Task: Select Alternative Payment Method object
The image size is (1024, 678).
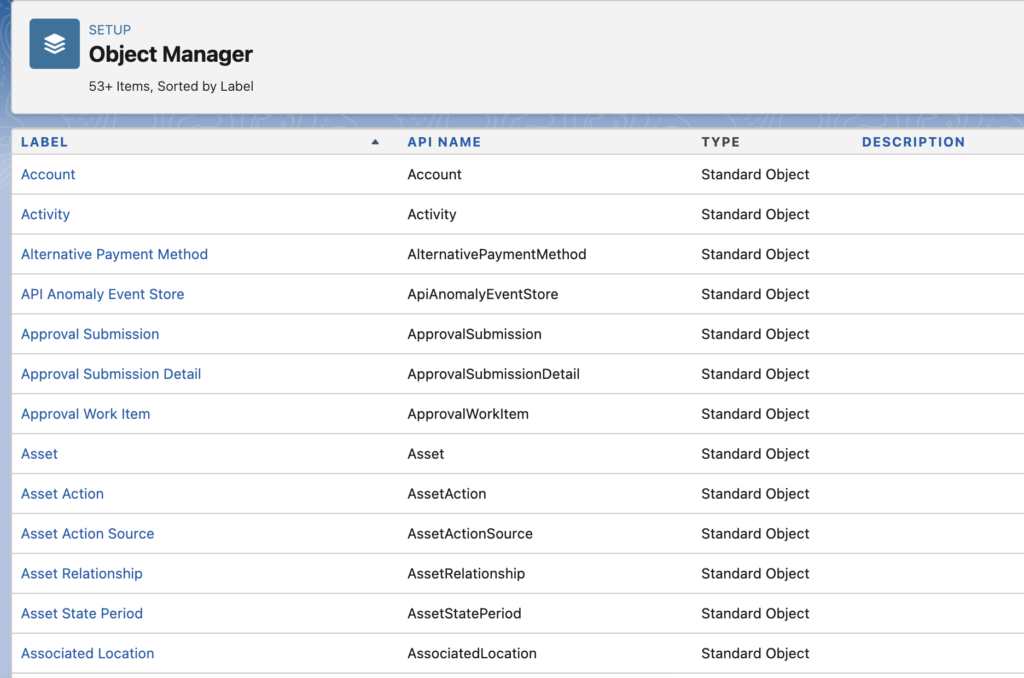Action: [x=114, y=254]
